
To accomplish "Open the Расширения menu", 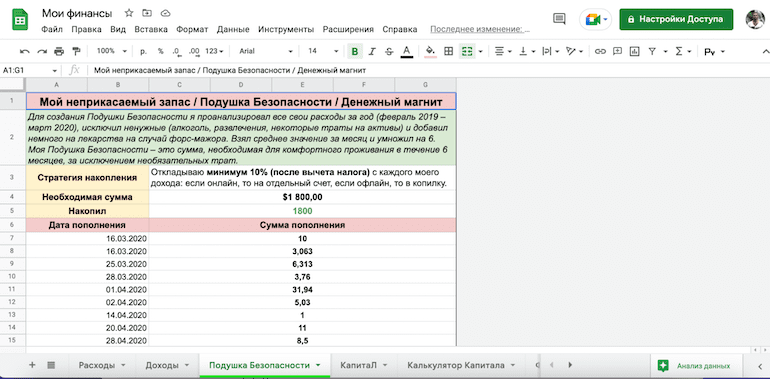I will pyautogui.click(x=348, y=29).
